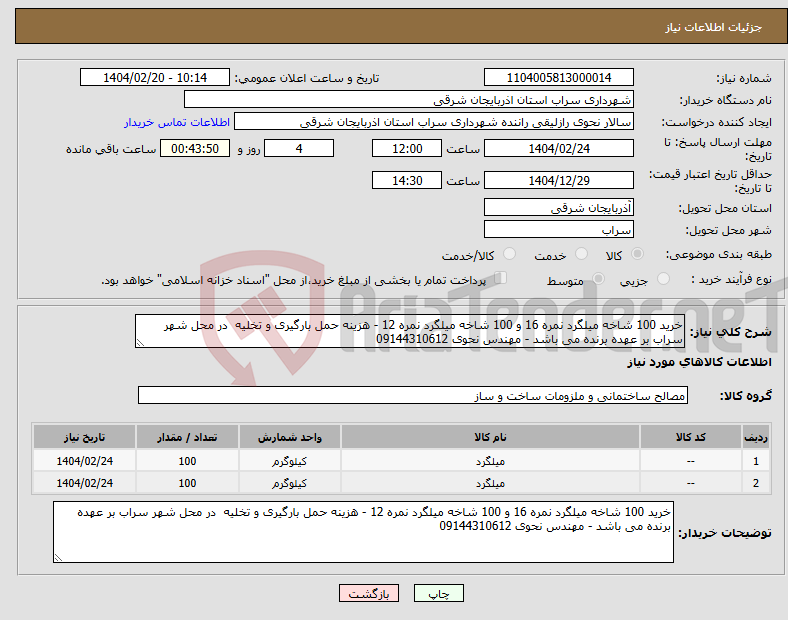Click the کیلوگرم unit in row 2
This screenshot has height=620, width=788.
coord(289,483)
